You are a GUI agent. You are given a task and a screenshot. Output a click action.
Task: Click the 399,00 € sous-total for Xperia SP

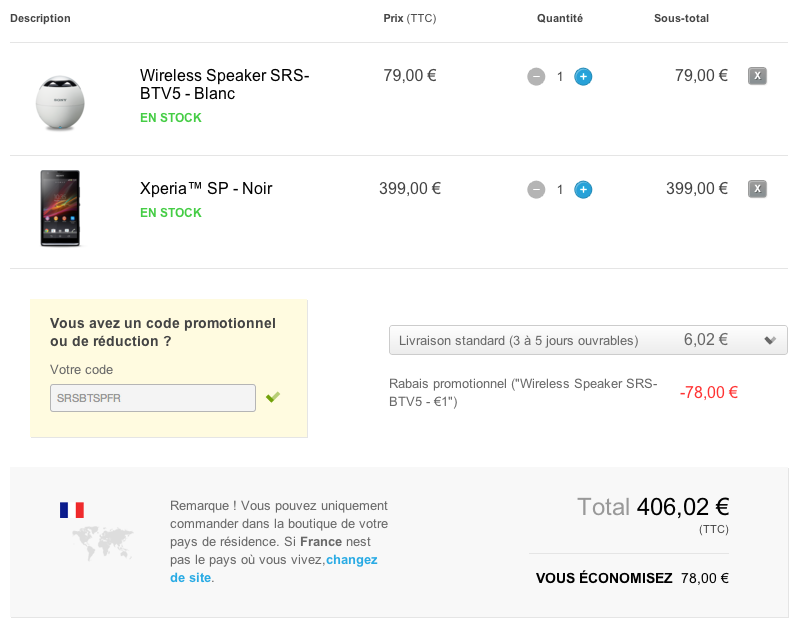click(x=697, y=189)
